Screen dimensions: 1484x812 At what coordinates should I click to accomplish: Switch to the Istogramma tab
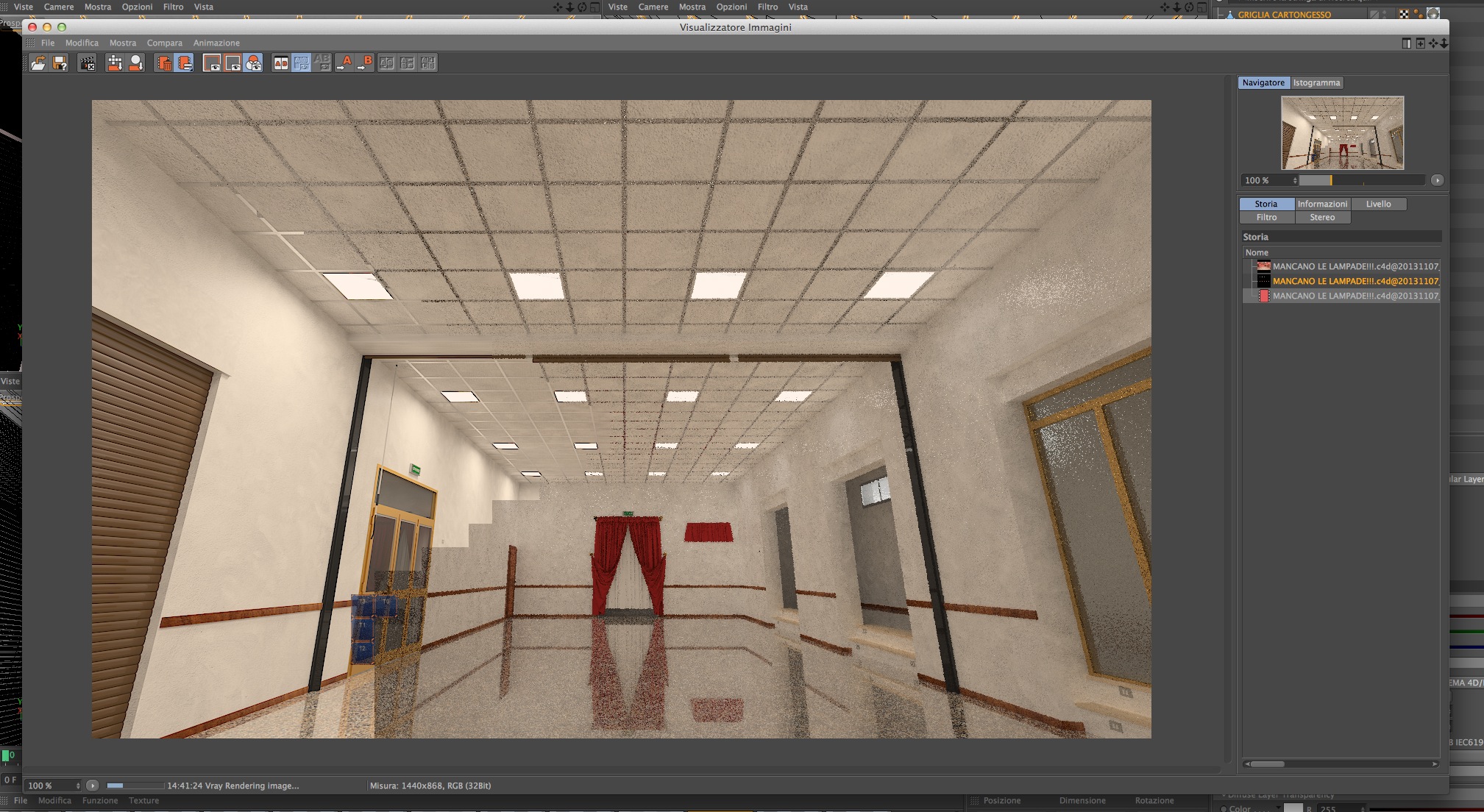click(1316, 82)
